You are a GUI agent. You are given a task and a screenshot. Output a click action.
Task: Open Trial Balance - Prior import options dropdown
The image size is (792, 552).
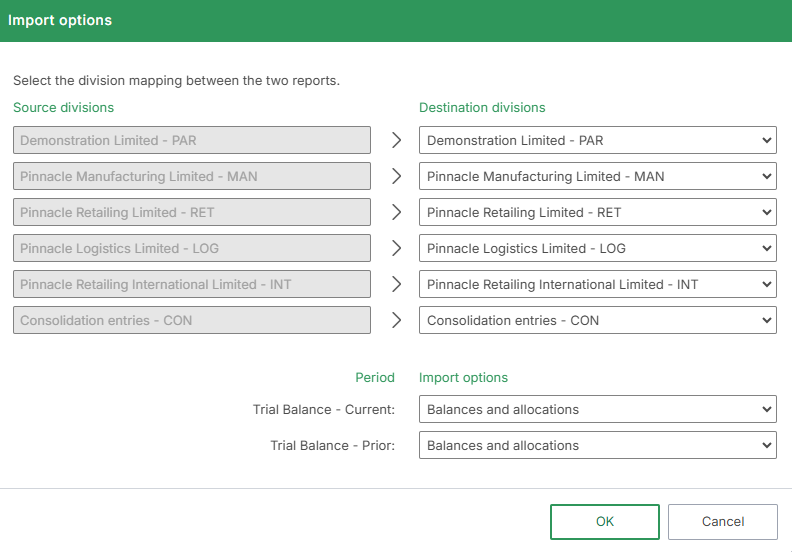click(597, 445)
